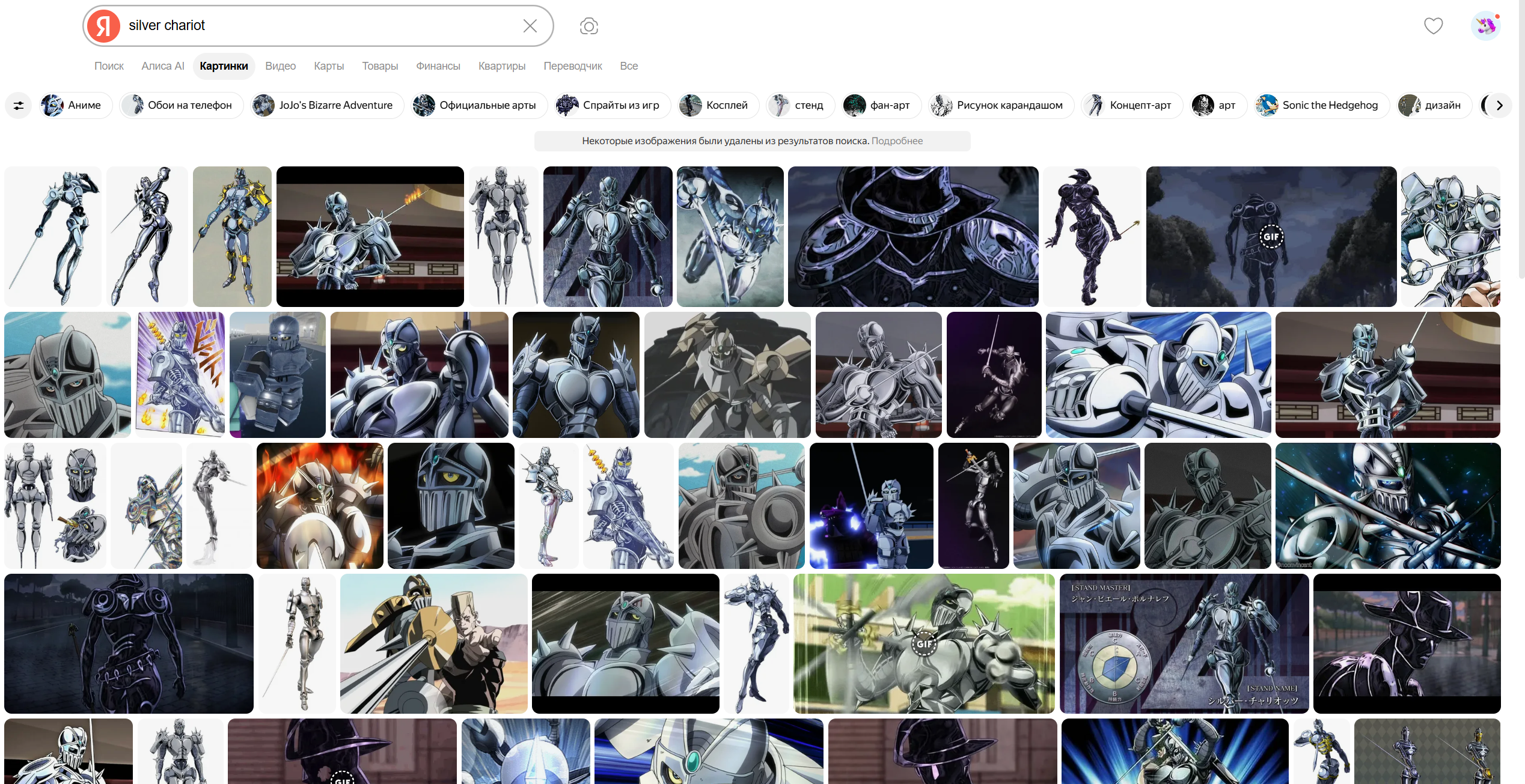Switch to the Видео tab

point(281,66)
